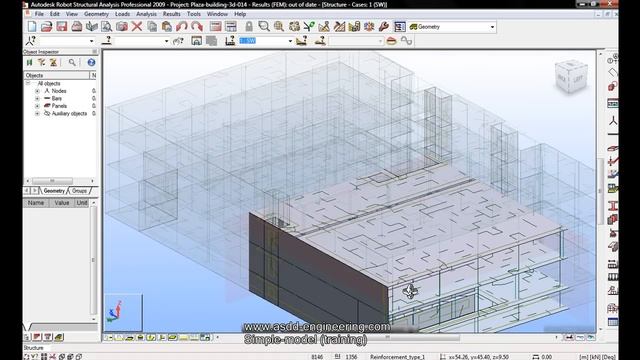Click the node selection icon on second toolbar

coord(31,41)
